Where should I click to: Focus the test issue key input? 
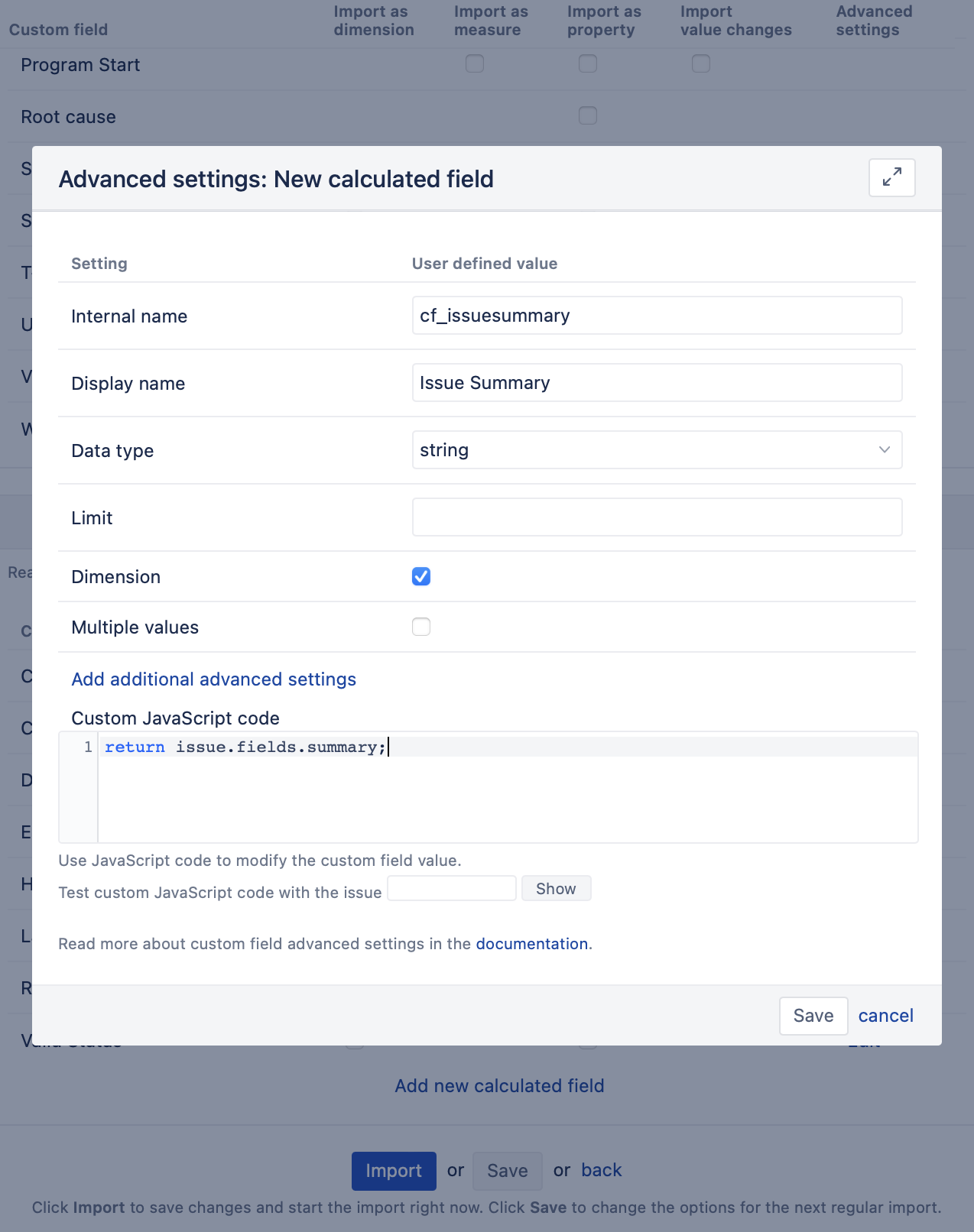[x=452, y=888]
